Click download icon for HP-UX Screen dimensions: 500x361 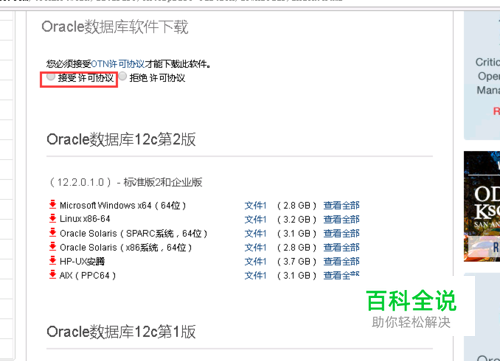52,260
